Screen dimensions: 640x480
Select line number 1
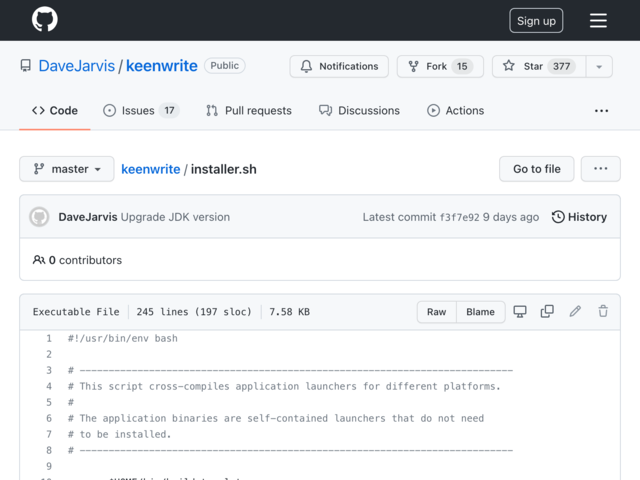pyautogui.click(x=49, y=338)
